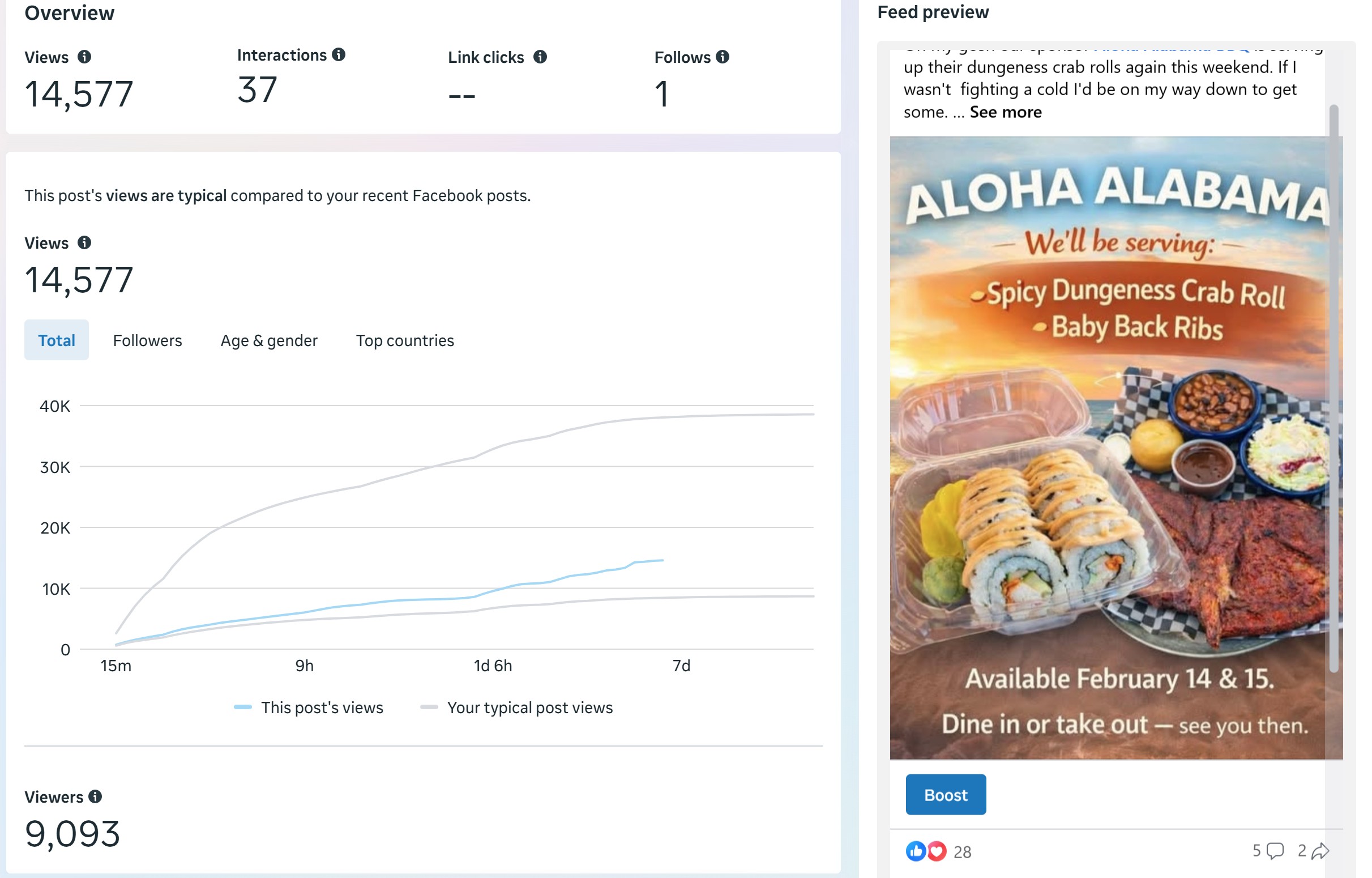Click the info icon beside overview Views
This screenshot has height=878, width=1372.
[84, 57]
